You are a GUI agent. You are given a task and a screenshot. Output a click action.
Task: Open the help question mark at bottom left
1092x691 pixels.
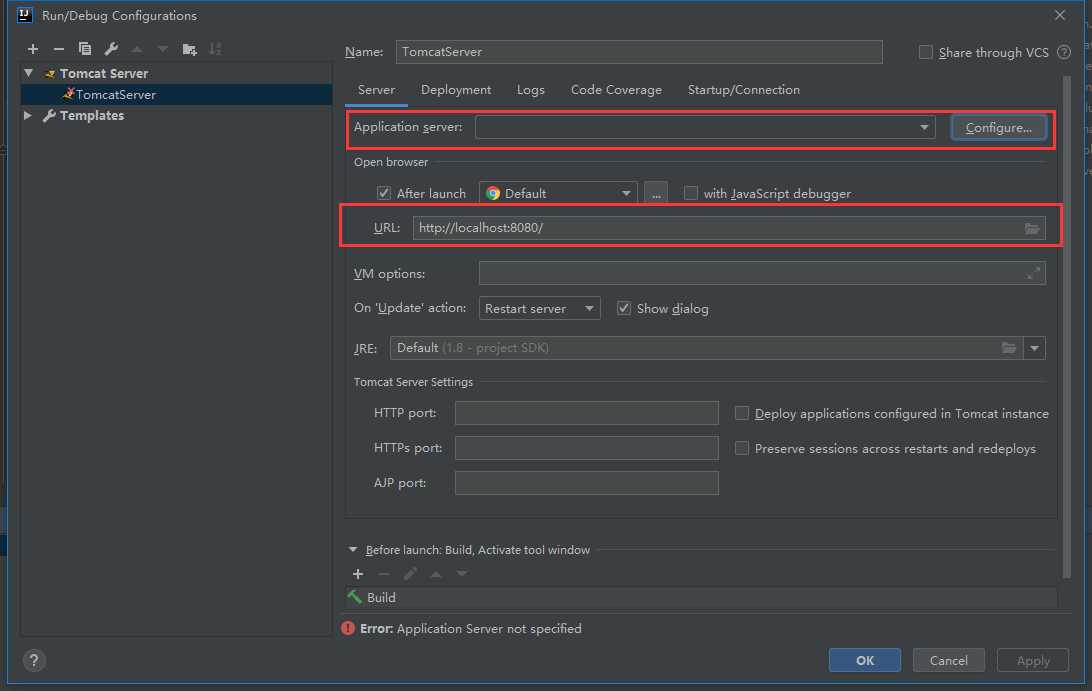click(33, 660)
